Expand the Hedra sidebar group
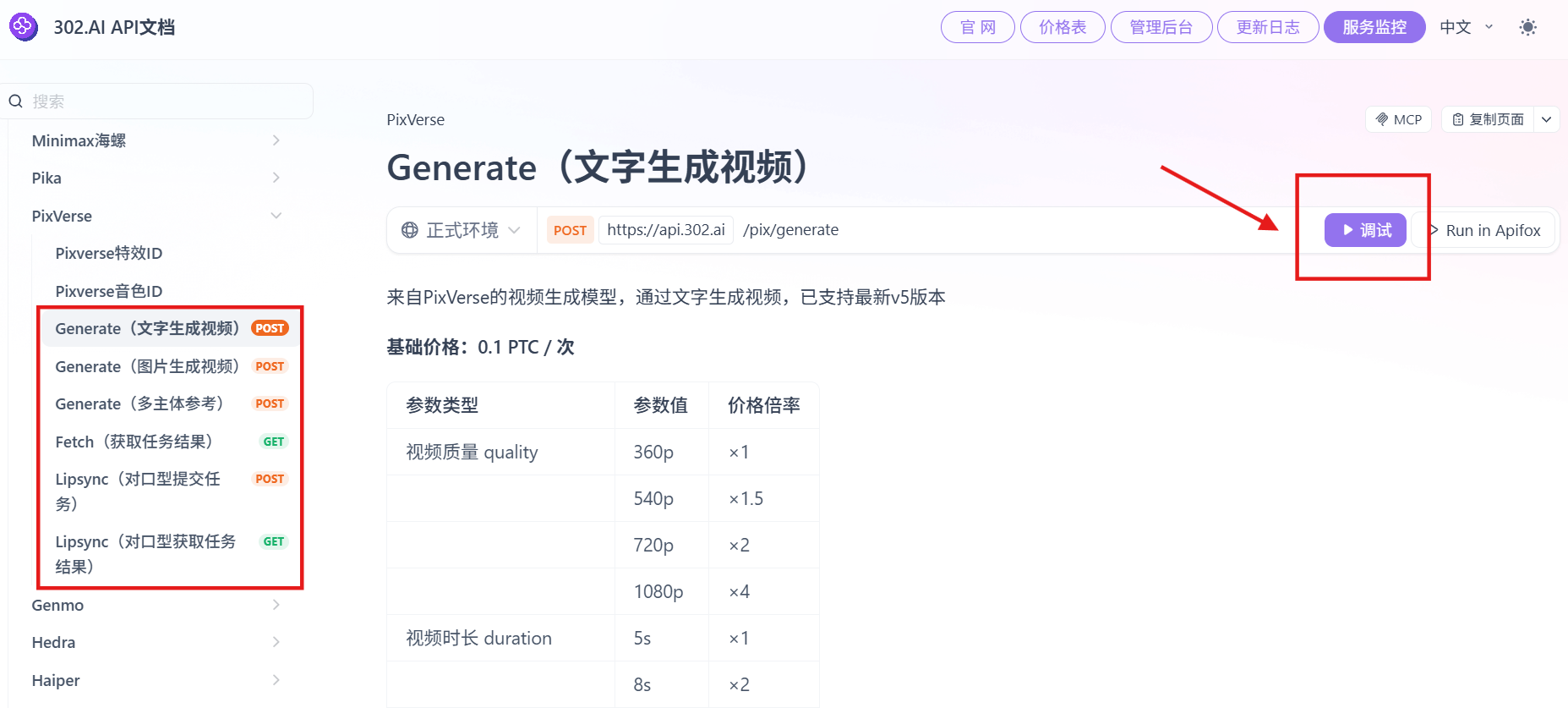Screen dimensions: 1568x708 pos(156,642)
